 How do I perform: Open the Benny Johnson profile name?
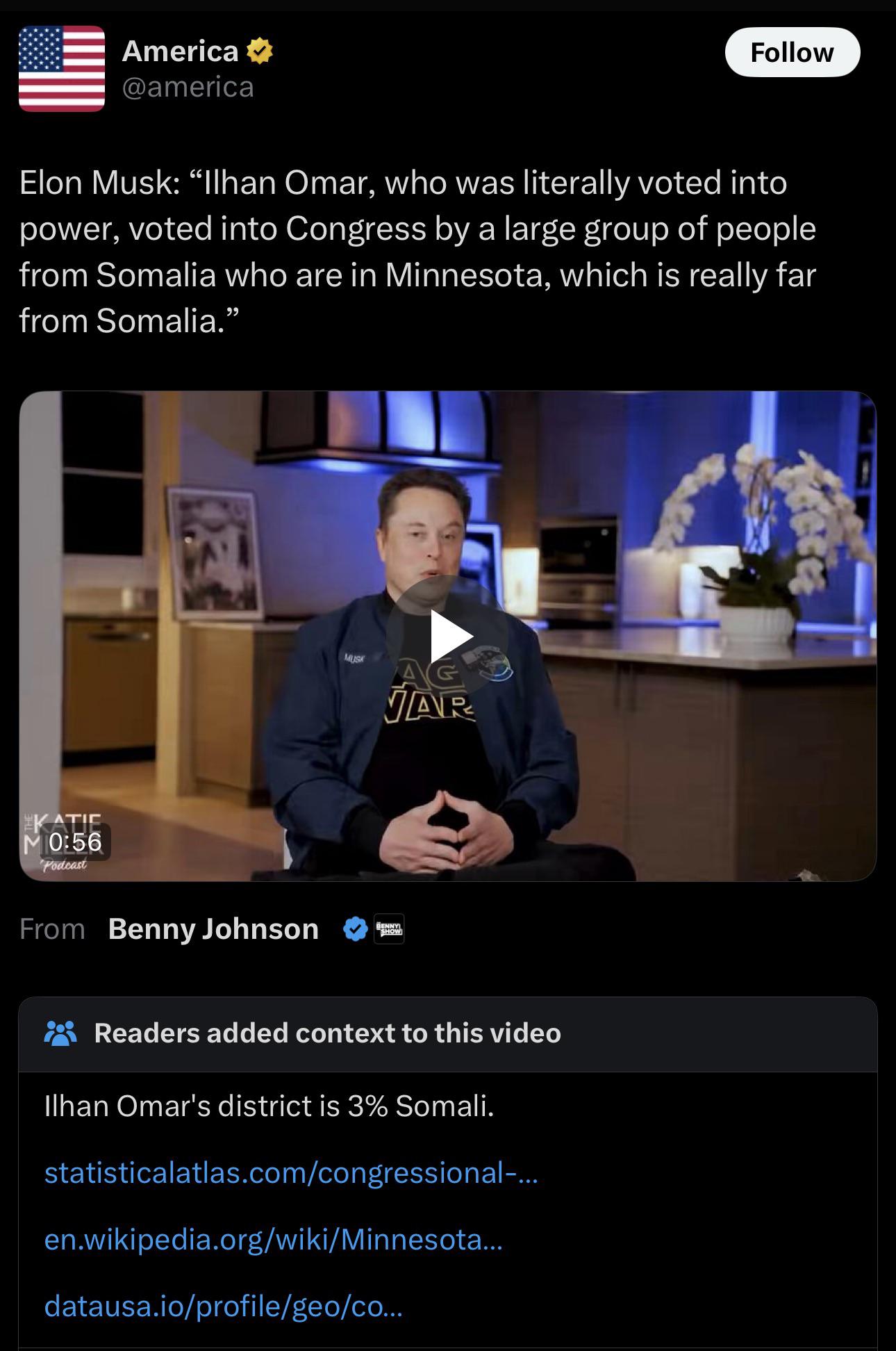click(x=213, y=929)
